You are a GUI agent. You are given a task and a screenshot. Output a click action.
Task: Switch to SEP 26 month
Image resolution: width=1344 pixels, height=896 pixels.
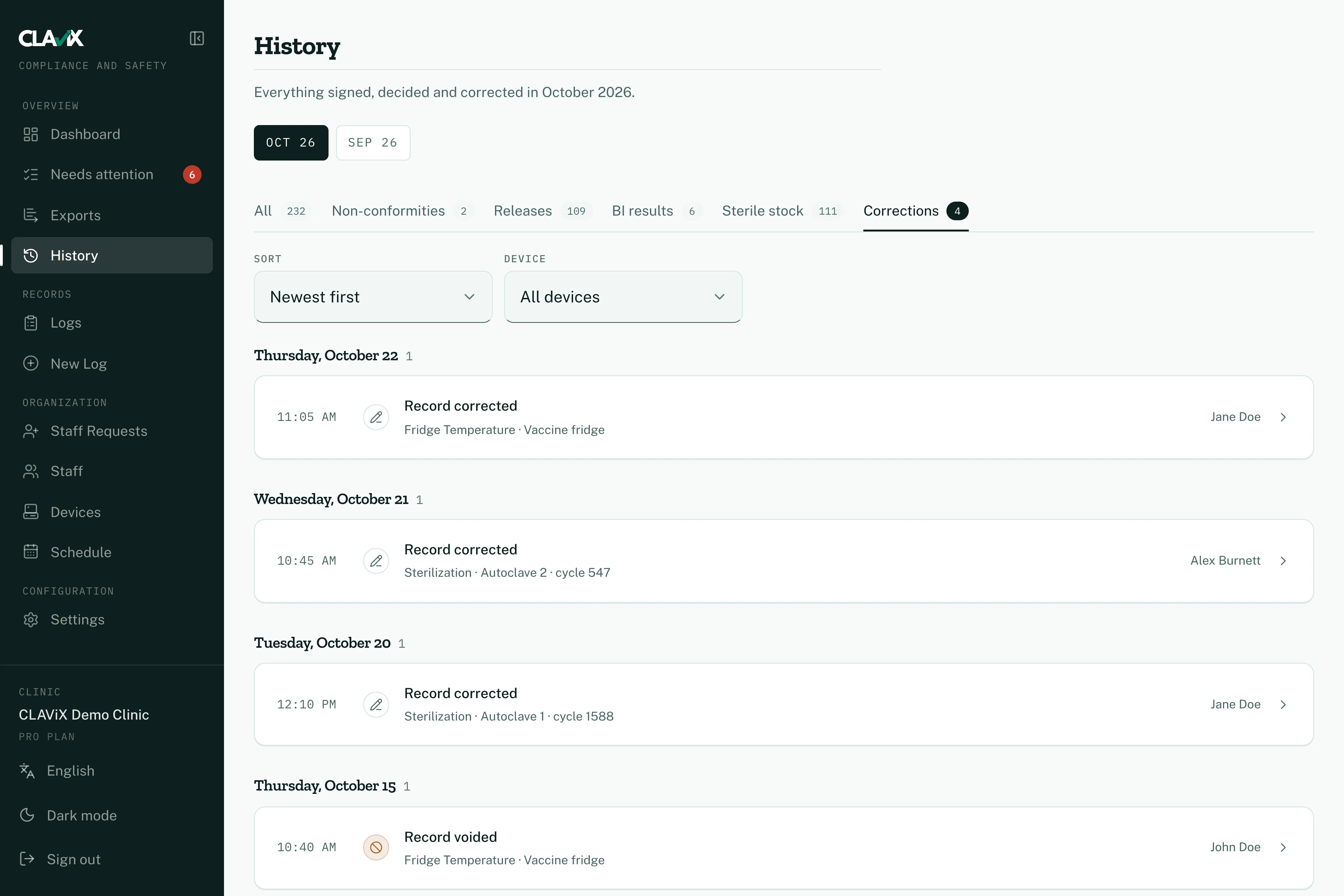(x=373, y=143)
